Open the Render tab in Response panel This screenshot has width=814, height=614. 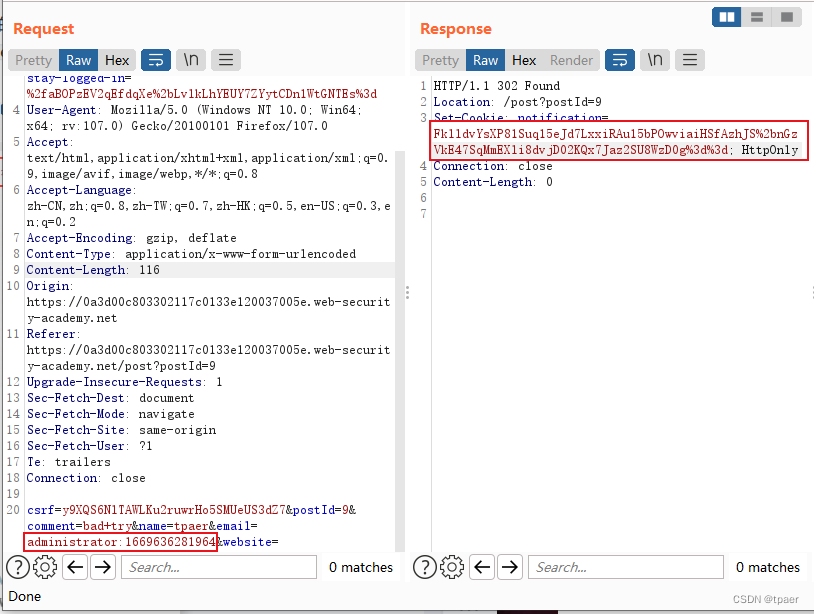[571, 60]
